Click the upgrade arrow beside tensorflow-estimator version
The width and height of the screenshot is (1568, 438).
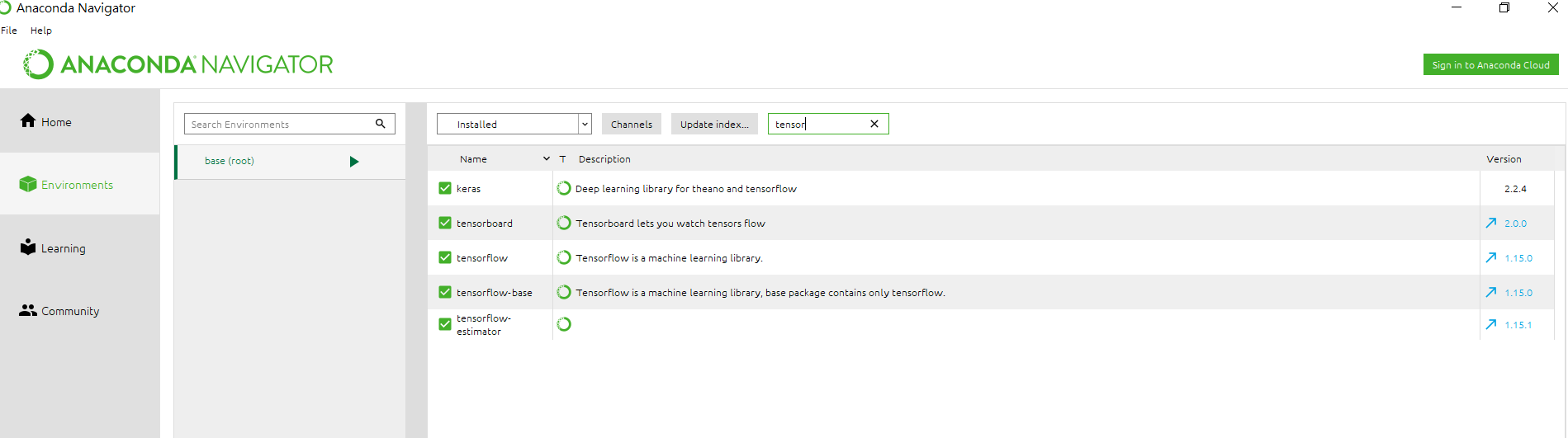(1491, 324)
